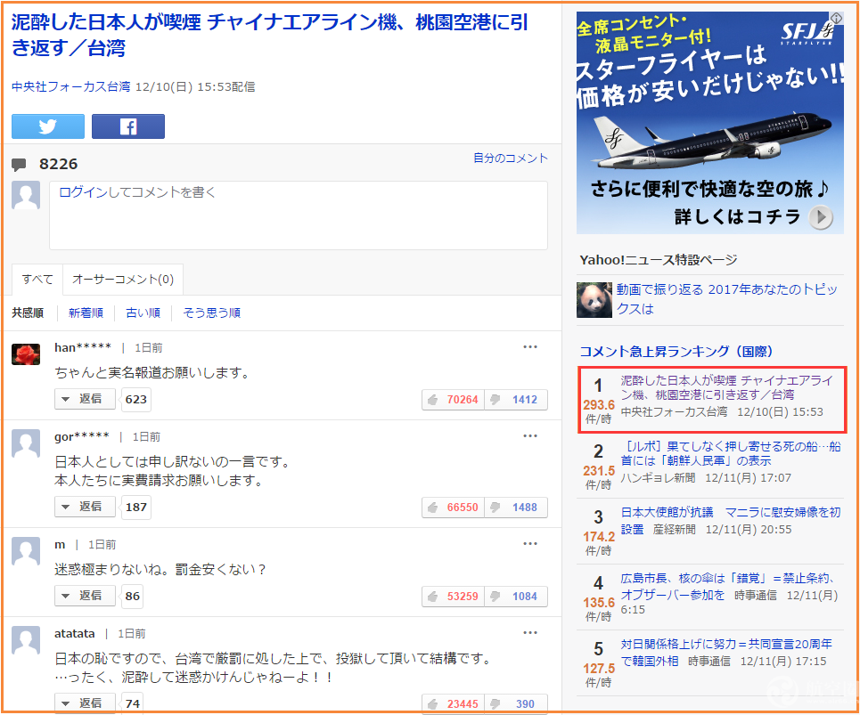Open more options for han***** comment
This screenshot has height=715, width=860.
tap(530, 347)
